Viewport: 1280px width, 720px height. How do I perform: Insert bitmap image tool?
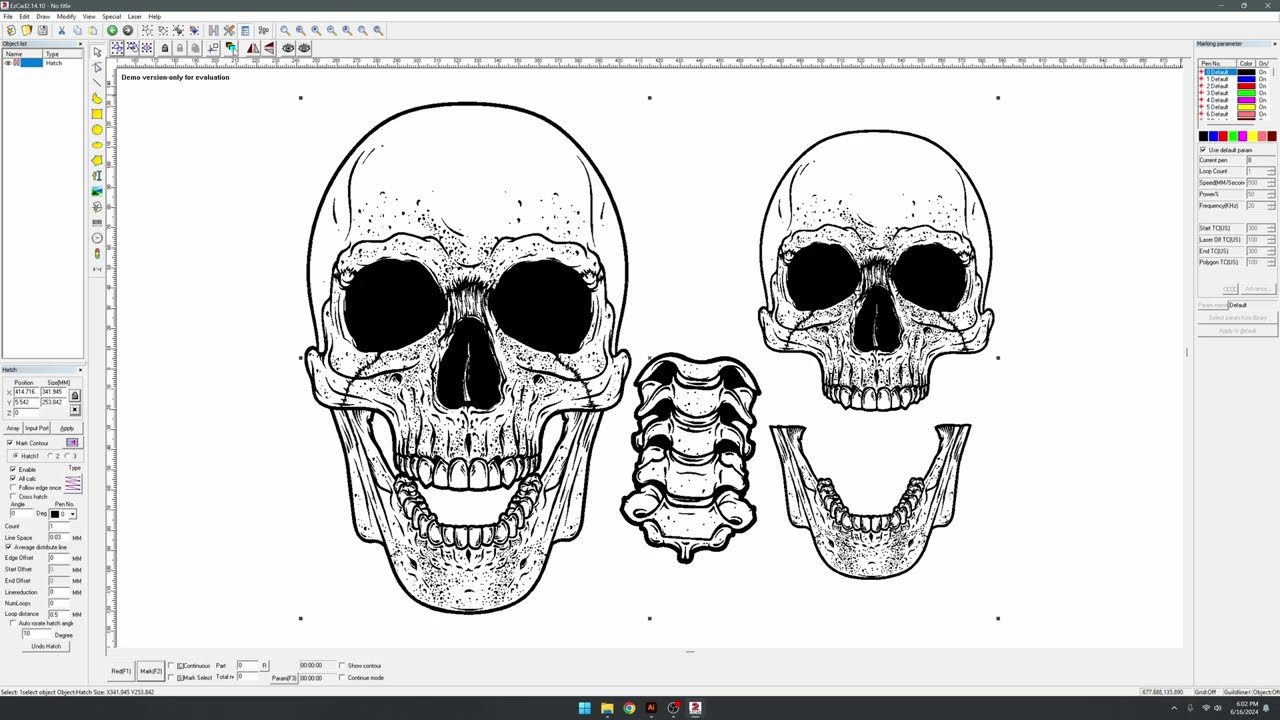(x=97, y=191)
